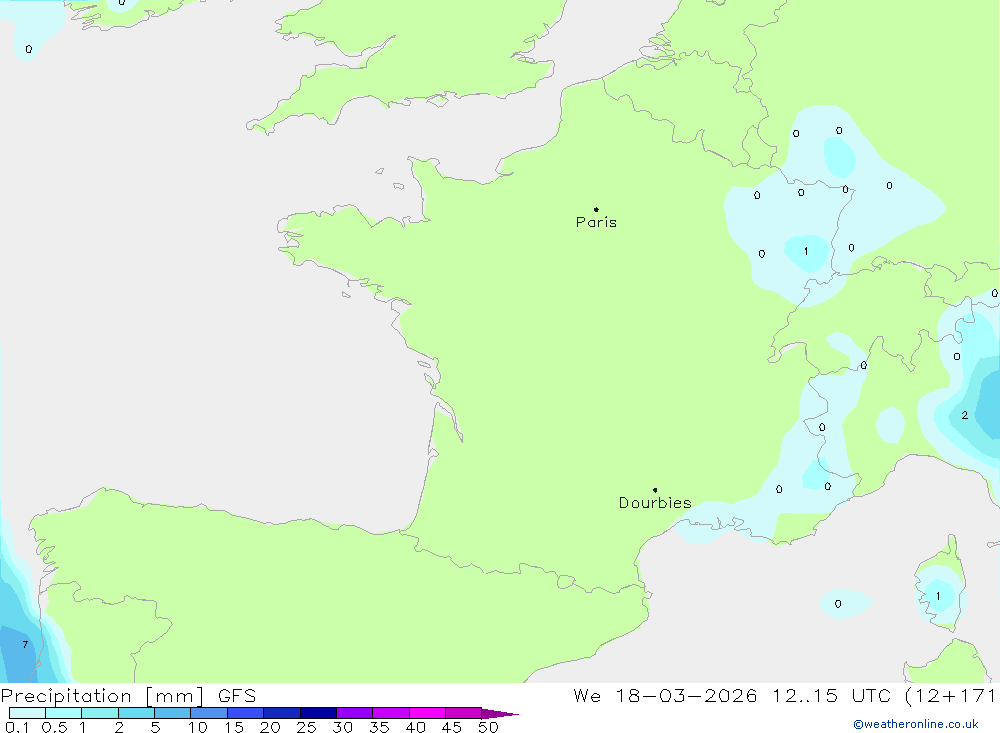Pick the 0.1 to 0.5 palest cyan swatch

click(x=27, y=713)
